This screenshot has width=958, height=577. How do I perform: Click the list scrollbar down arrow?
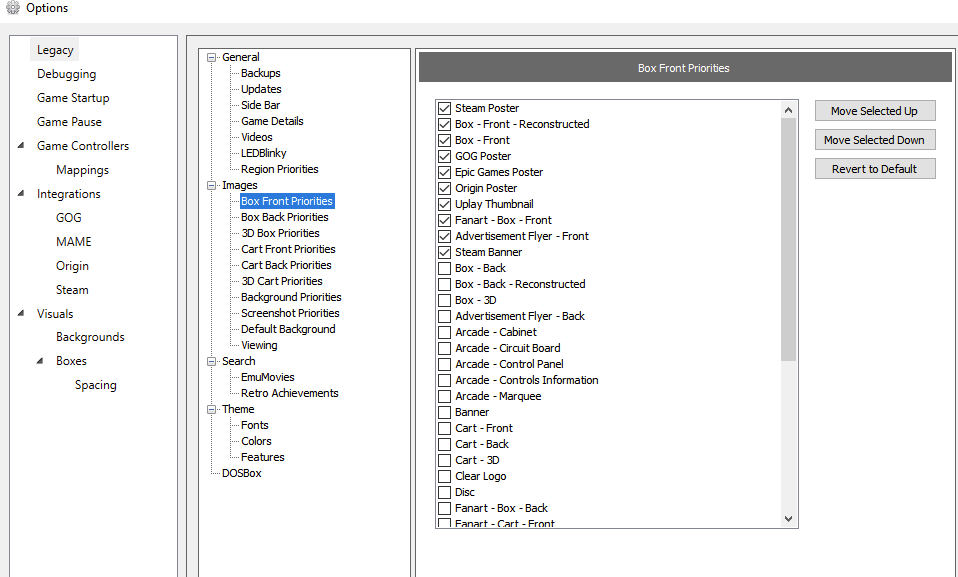click(x=788, y=519)
